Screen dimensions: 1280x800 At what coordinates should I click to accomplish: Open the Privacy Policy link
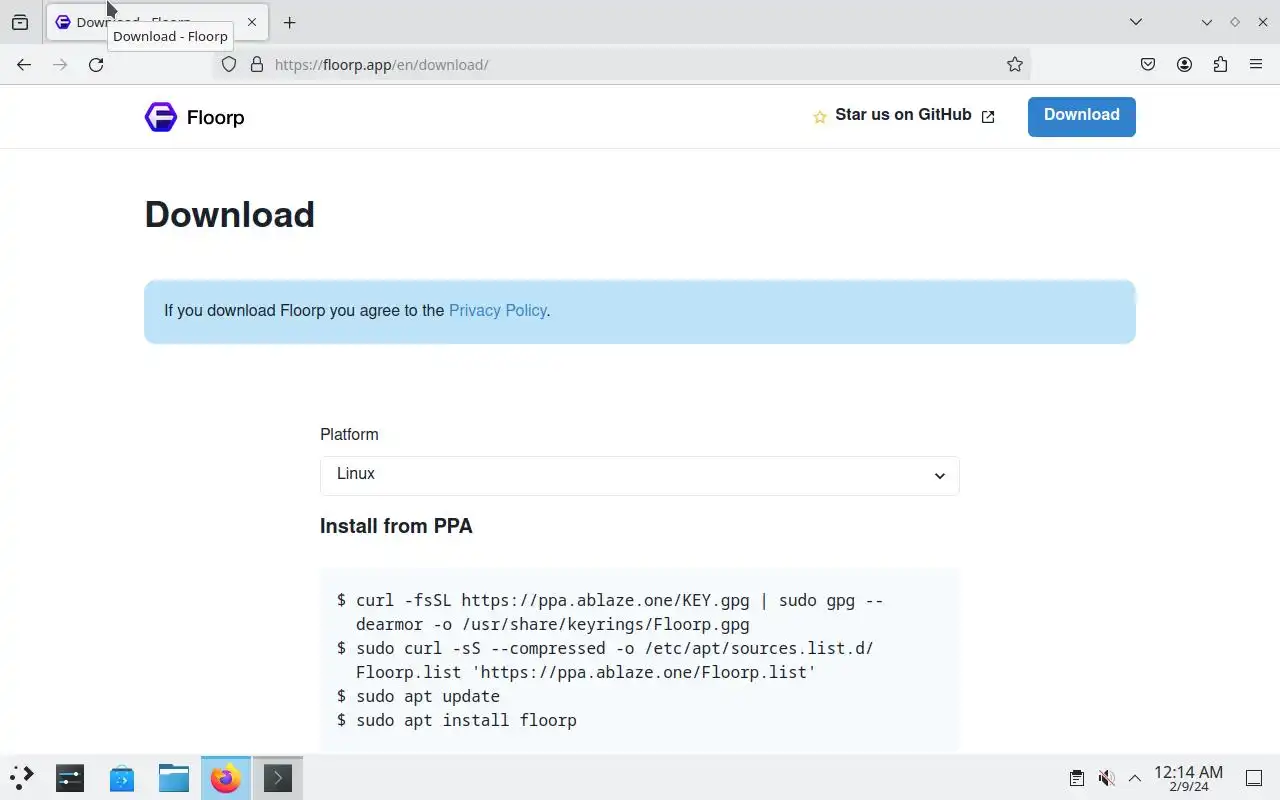pos(497,311)
